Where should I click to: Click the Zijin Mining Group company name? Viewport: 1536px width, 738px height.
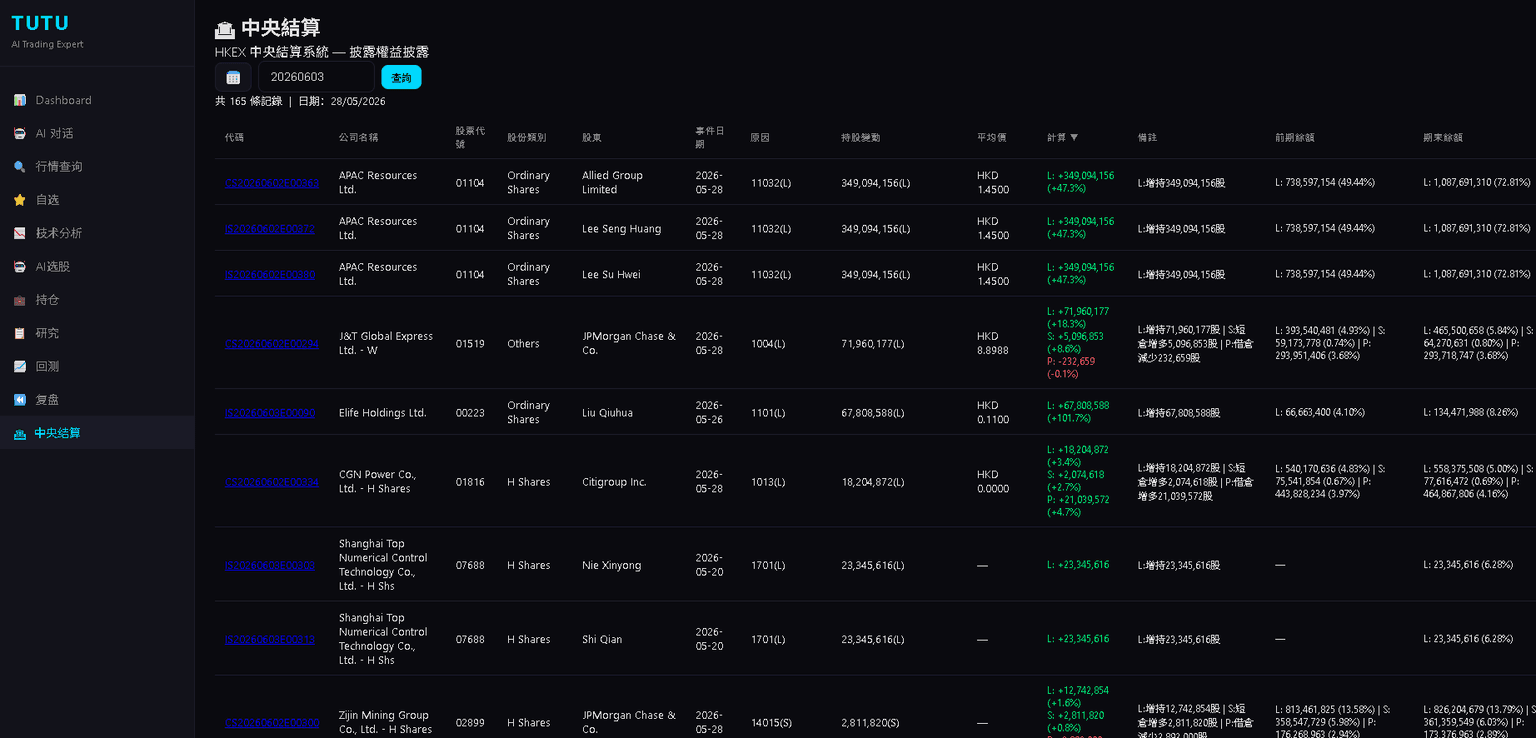click(385, 722)
